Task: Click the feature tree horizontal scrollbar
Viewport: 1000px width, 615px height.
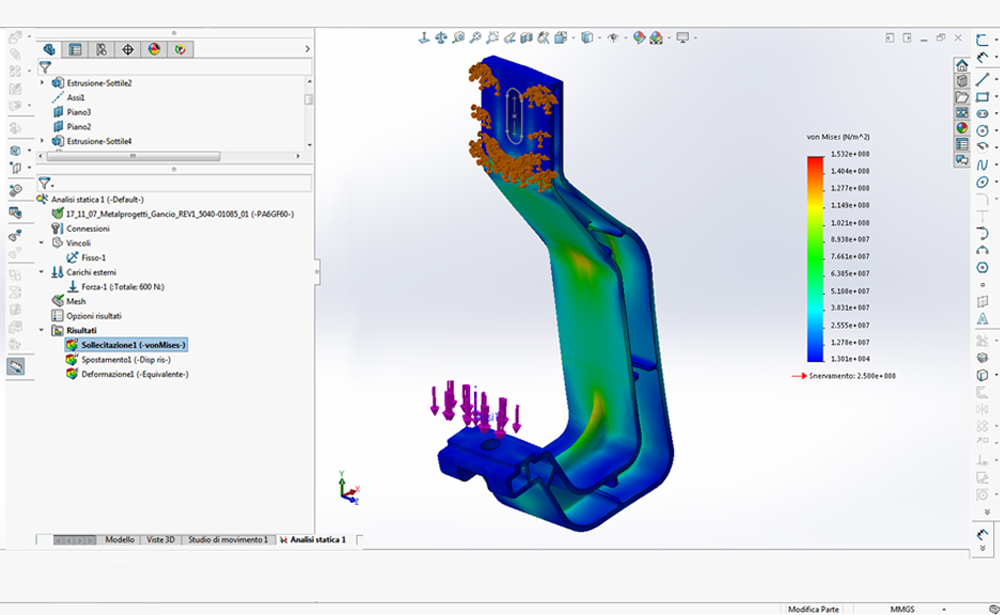Action: point(133,156)
